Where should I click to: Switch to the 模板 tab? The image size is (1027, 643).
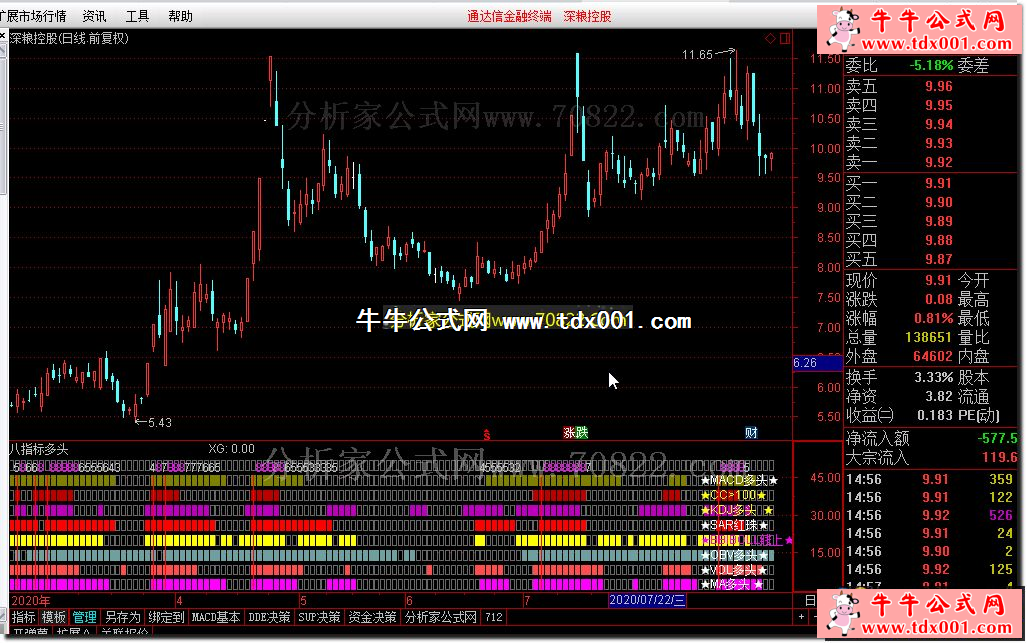54,617
